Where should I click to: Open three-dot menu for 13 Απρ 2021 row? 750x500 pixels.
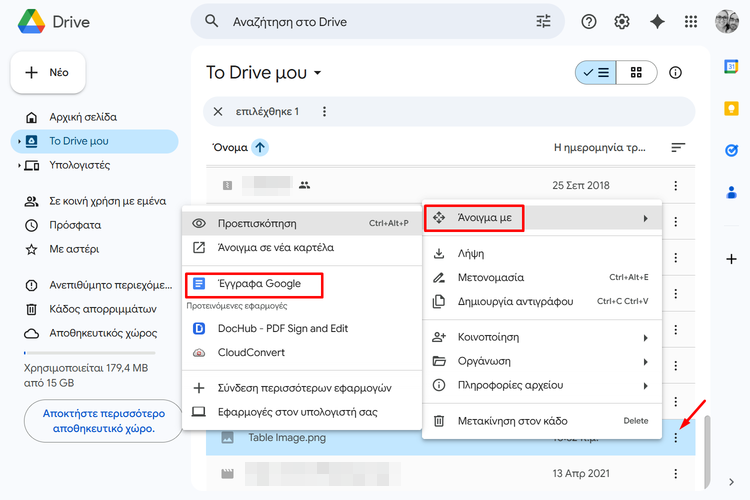pyautogui.click(x=675, y=474)
